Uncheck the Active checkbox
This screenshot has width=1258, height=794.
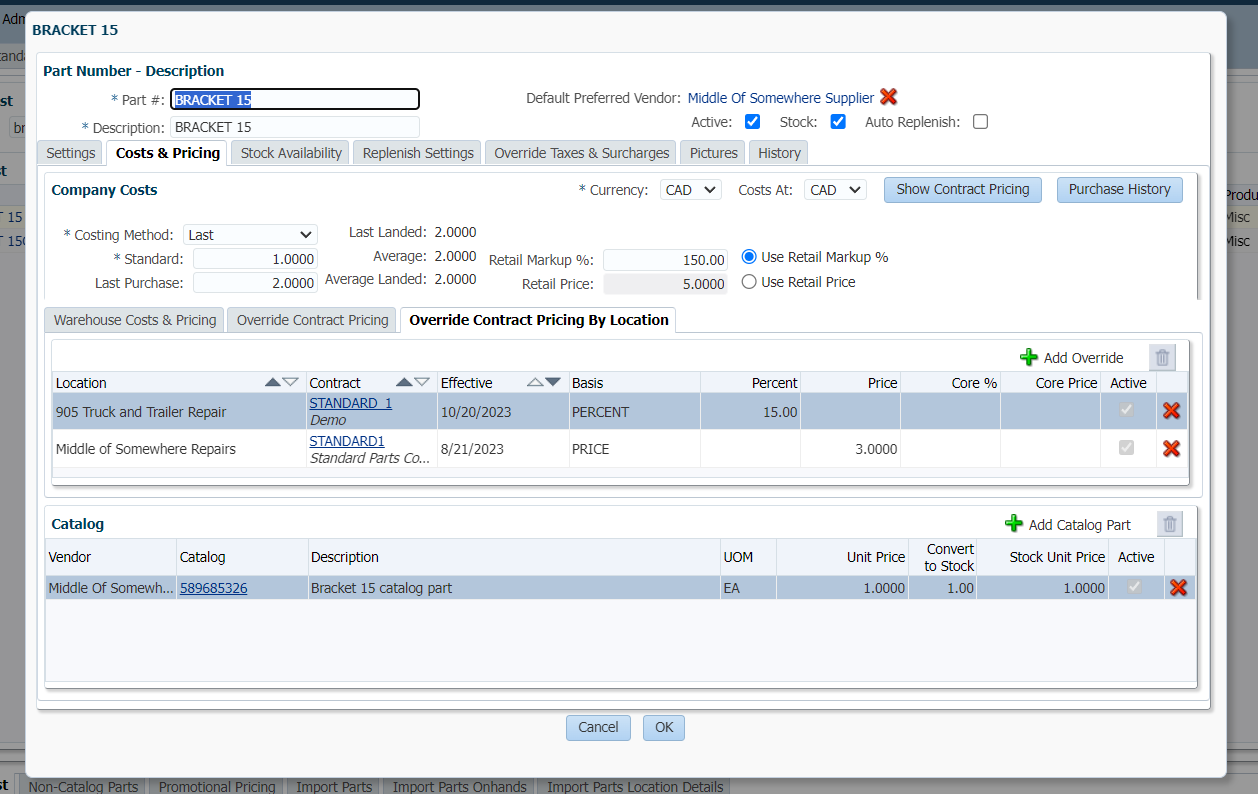[753, 122]
